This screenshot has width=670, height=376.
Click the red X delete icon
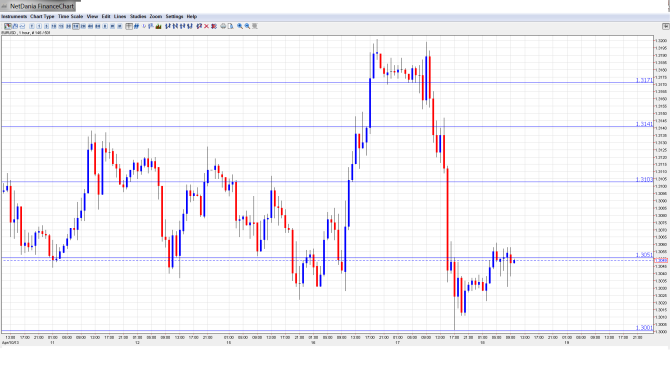(206, 26)
